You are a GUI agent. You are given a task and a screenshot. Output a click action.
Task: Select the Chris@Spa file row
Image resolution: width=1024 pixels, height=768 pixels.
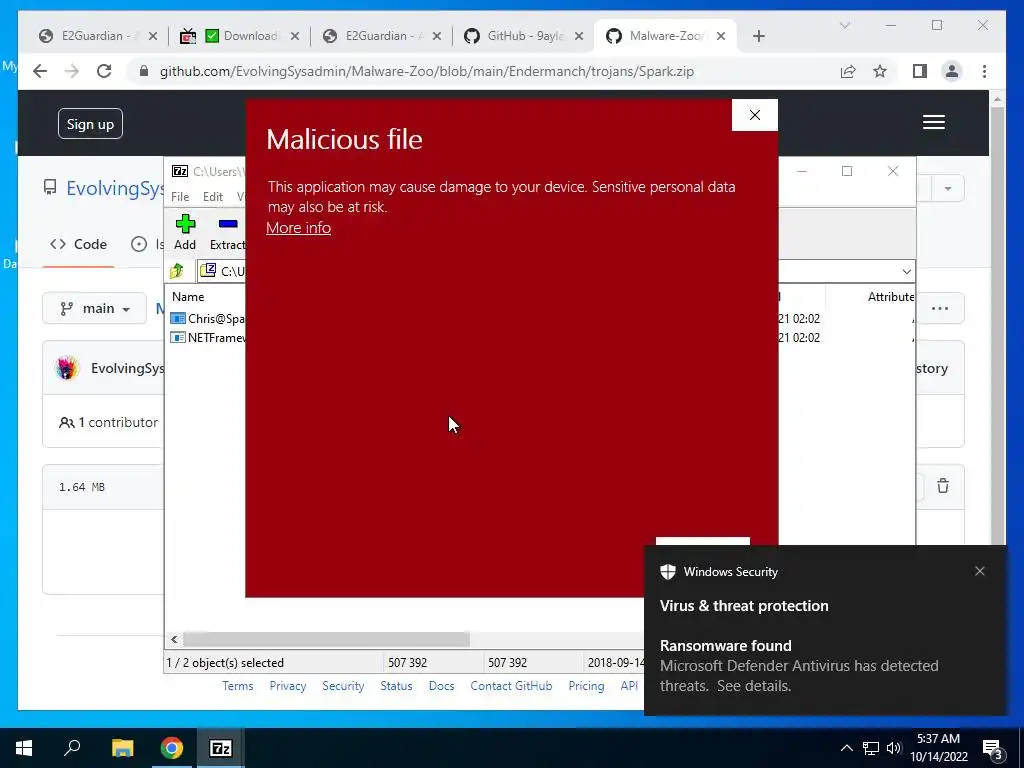click(x=208, y=319)
